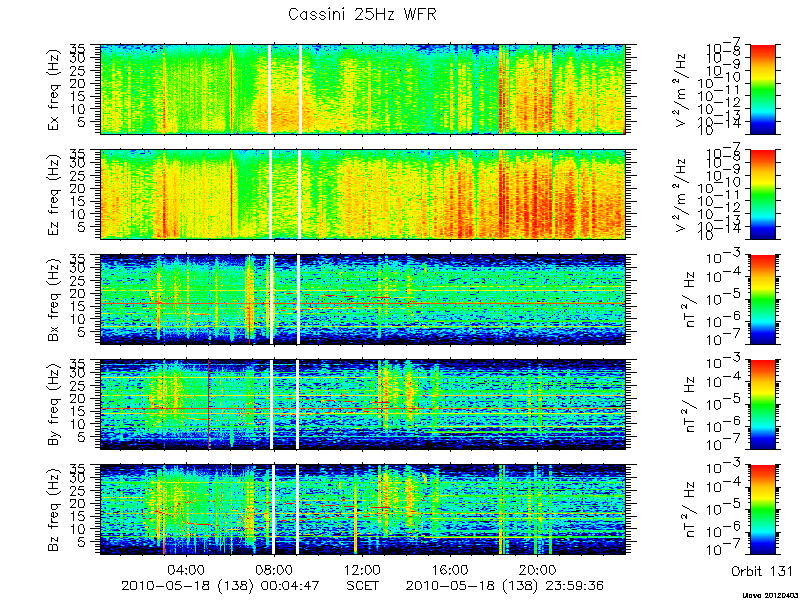The width and height of the screenshot is (800, 600).
Task: Select the end time '2010-05-18 (138) 23:59:36'
Action: click(505, 585)
